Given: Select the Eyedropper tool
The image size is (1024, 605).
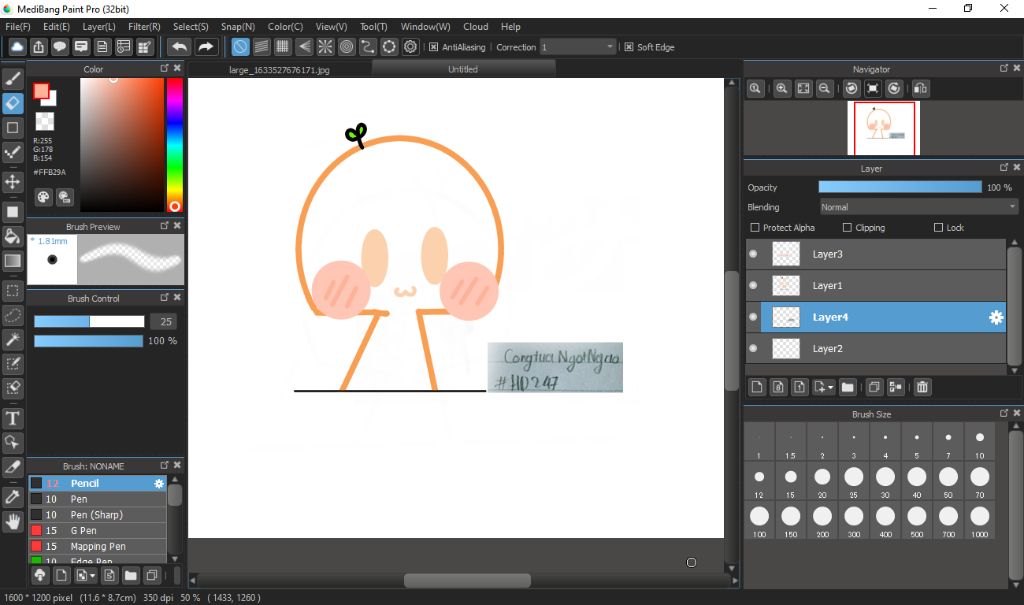Looking at the screenshot, I should click(x=12, y=497).
